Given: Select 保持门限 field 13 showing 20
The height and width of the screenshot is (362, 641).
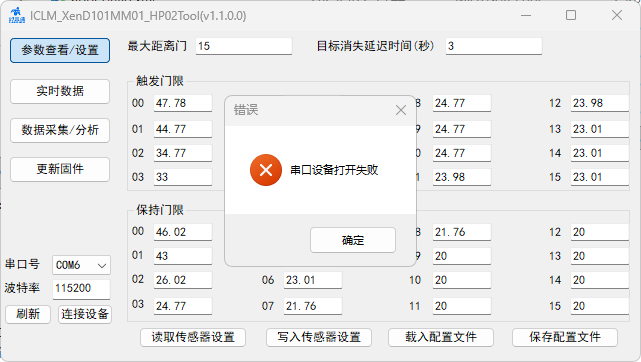Looking at the screenshot, I should (600, 256).
